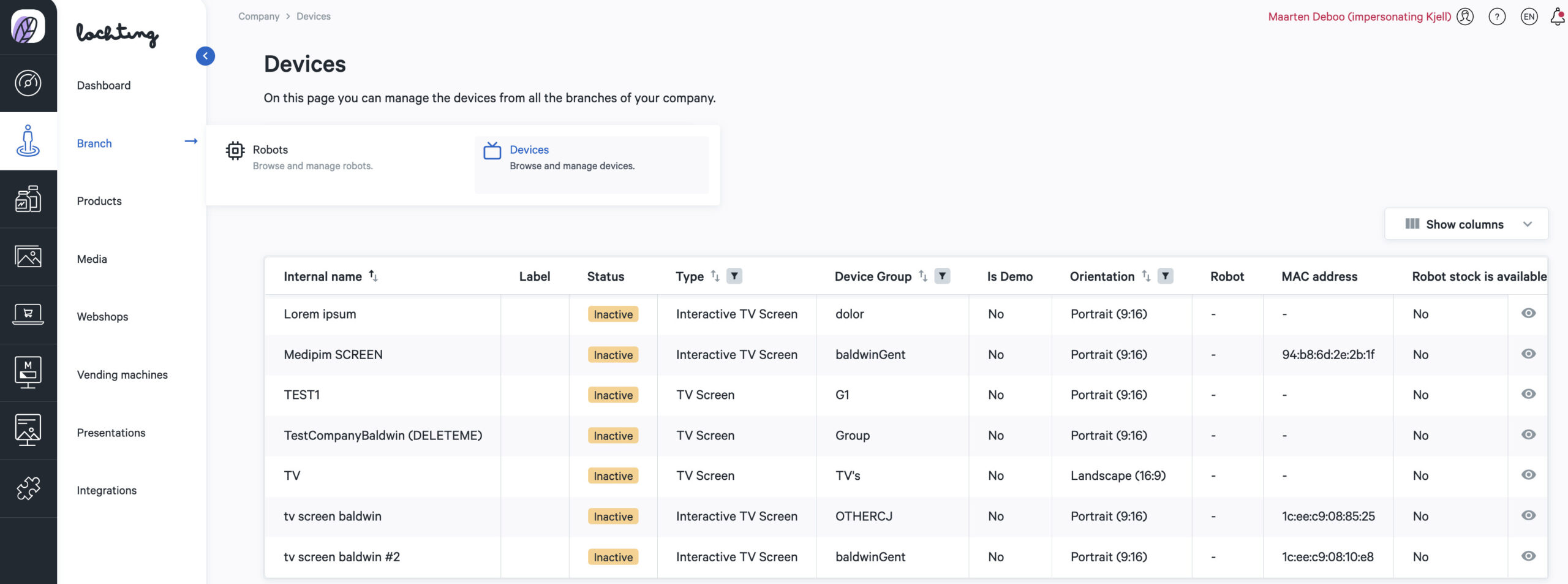Open the Dashboard gauge icon in sidebar
This screenshot has height=584, width=1568.
pyautogui.click(x=28, y=83)
